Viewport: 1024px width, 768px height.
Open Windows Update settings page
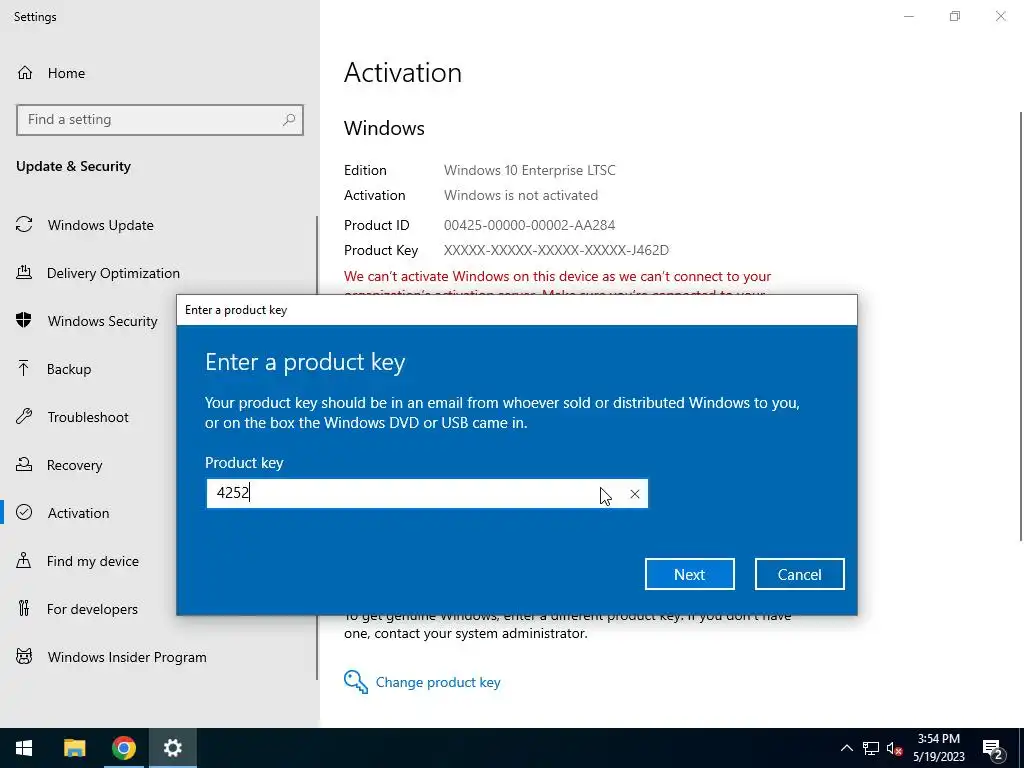(x=100, y=225)
